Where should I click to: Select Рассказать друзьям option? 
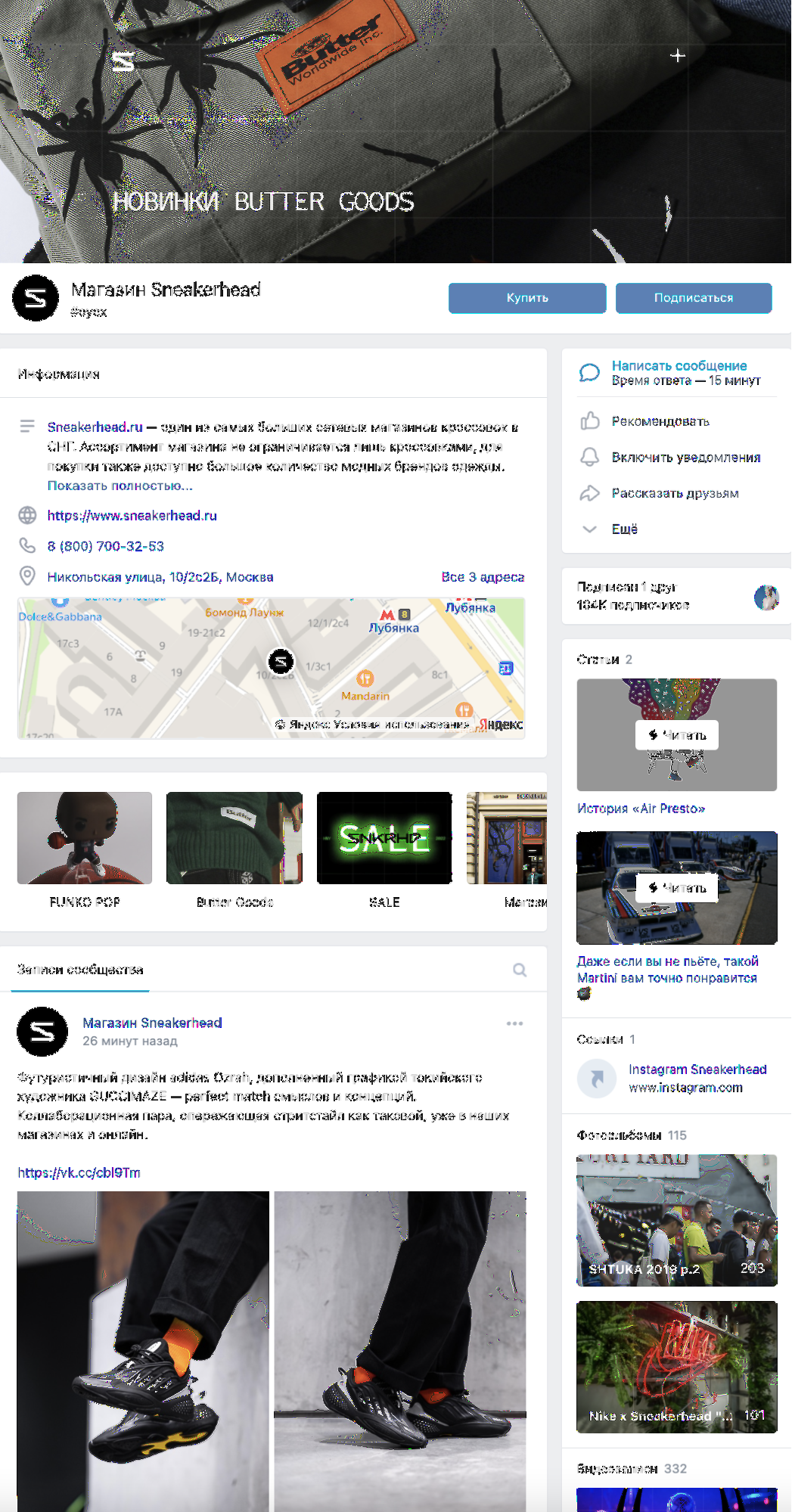tap(675, 493)
